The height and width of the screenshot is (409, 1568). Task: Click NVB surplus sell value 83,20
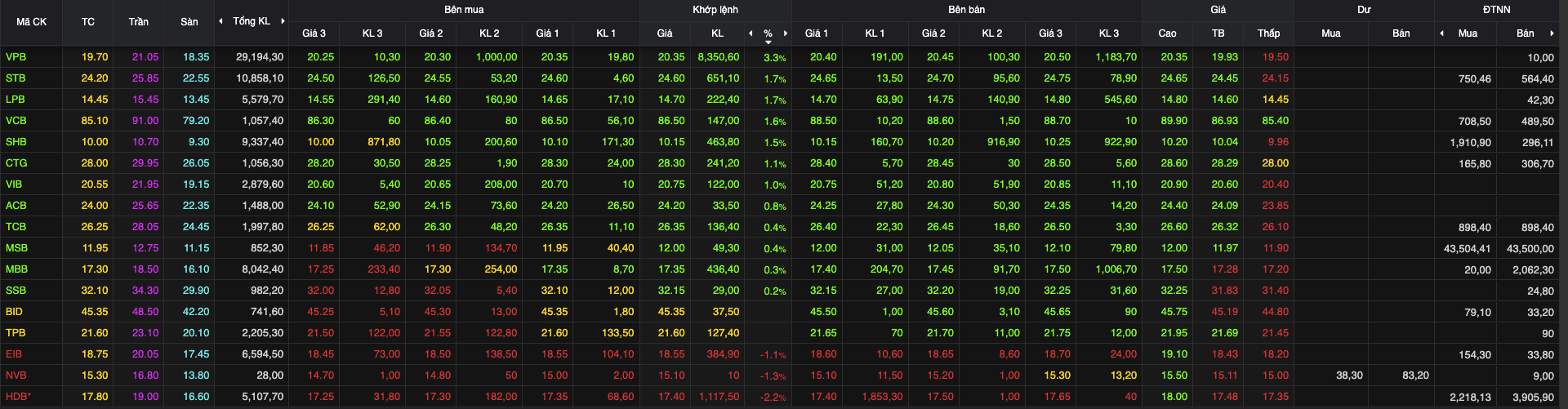click(1415, 376)
